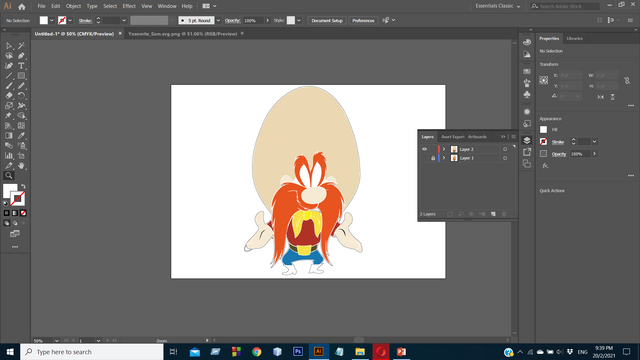640x360 pixels.
Task: Select the Column Graph tool
Action: pos(9,156)
